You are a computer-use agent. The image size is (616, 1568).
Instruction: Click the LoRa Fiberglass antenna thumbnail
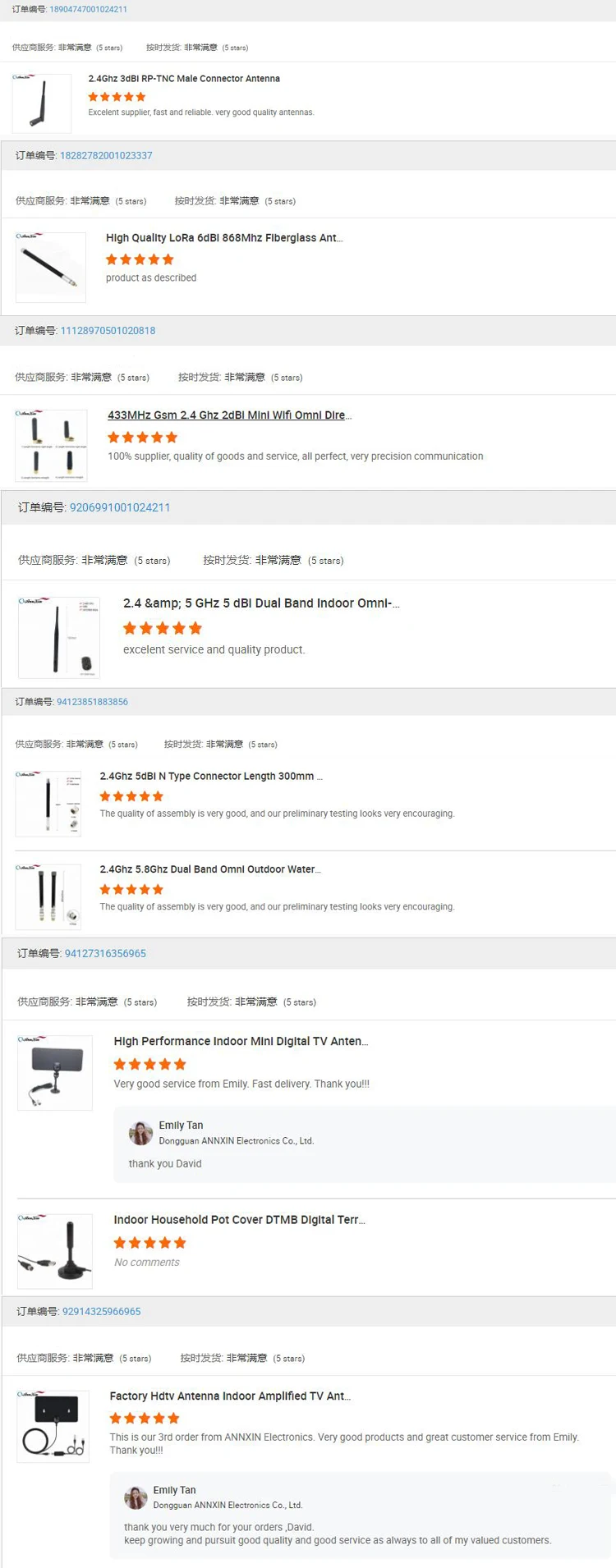click(x=51, y=267)
